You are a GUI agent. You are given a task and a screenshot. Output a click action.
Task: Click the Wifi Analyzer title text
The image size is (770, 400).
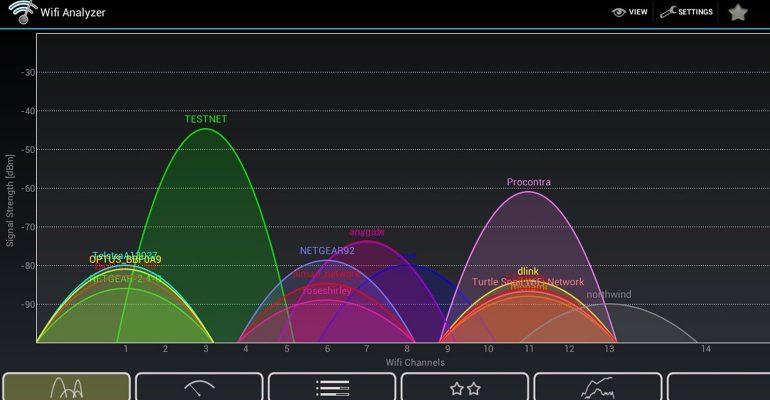(x=73, y=13)
